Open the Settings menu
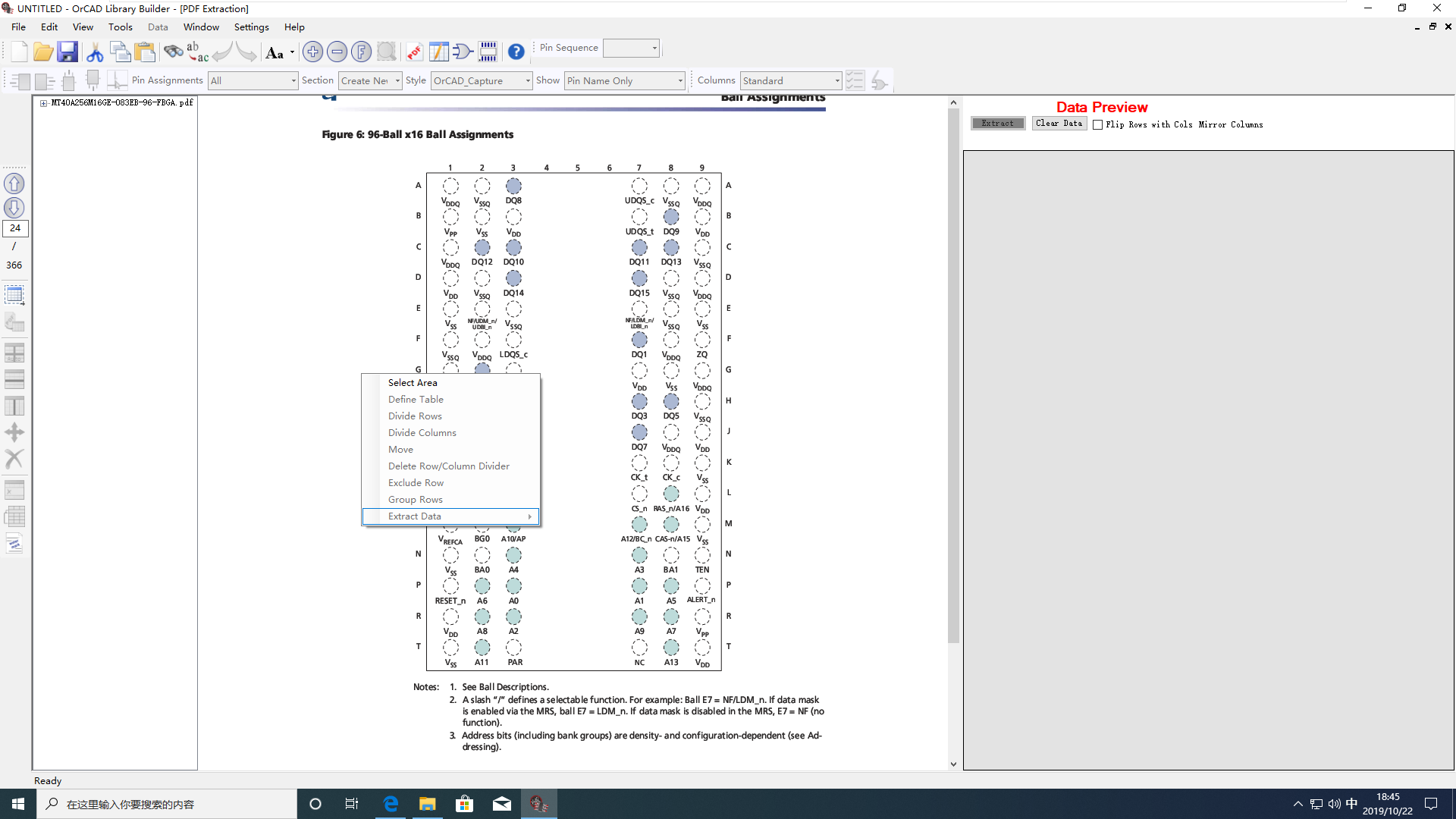Image resolution: width=1456 pixels, height=819 pixels. pyautogui.click(x=251, y=27)
